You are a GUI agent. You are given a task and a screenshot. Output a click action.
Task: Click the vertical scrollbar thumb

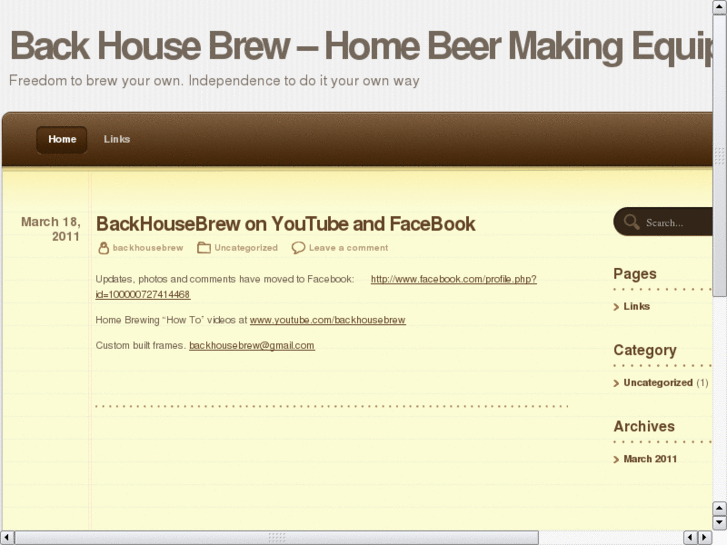click(719, 155)
